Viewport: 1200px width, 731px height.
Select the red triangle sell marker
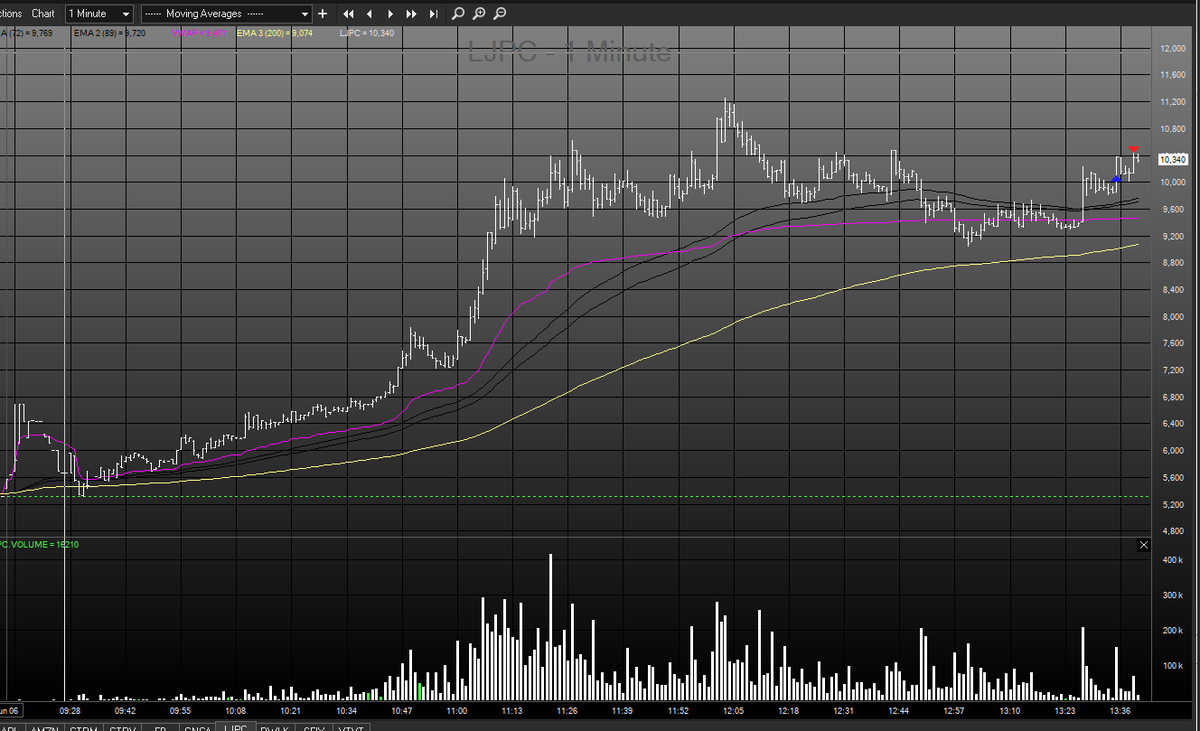click(x=1133, y=150)
